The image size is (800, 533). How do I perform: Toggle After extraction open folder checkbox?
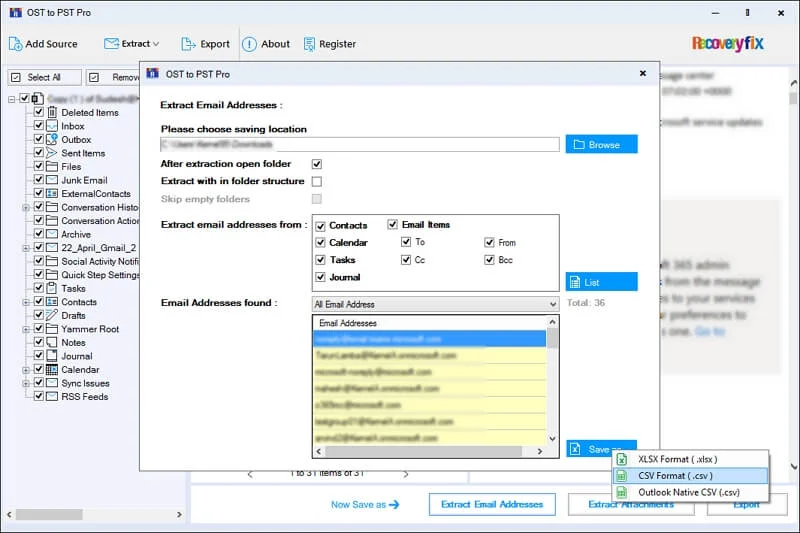317,163
